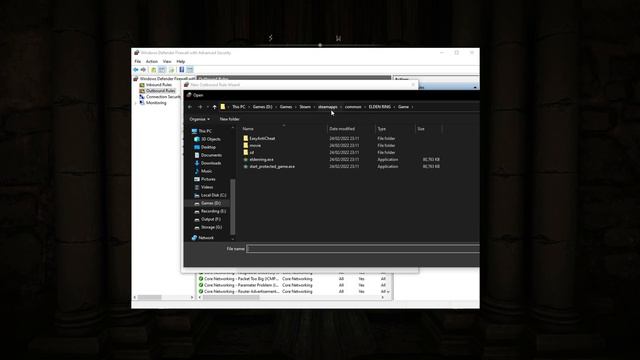Click the blue Back arrow in the Firewall toolbar
The width and height of the screenshot is (640, 360).
tap(136, 70)
